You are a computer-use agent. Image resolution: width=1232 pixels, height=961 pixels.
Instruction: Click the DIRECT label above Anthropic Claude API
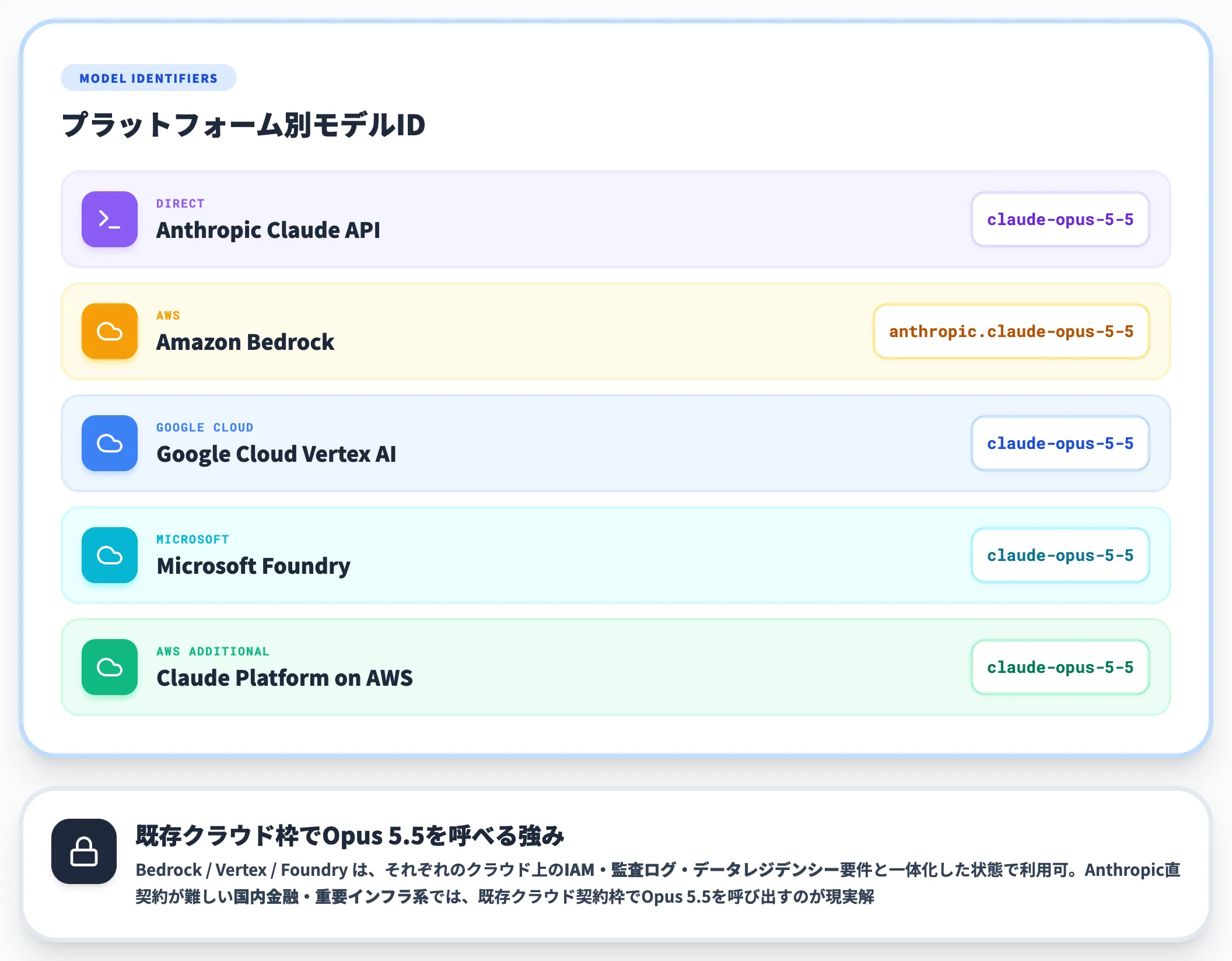click(x=180, y=204)
